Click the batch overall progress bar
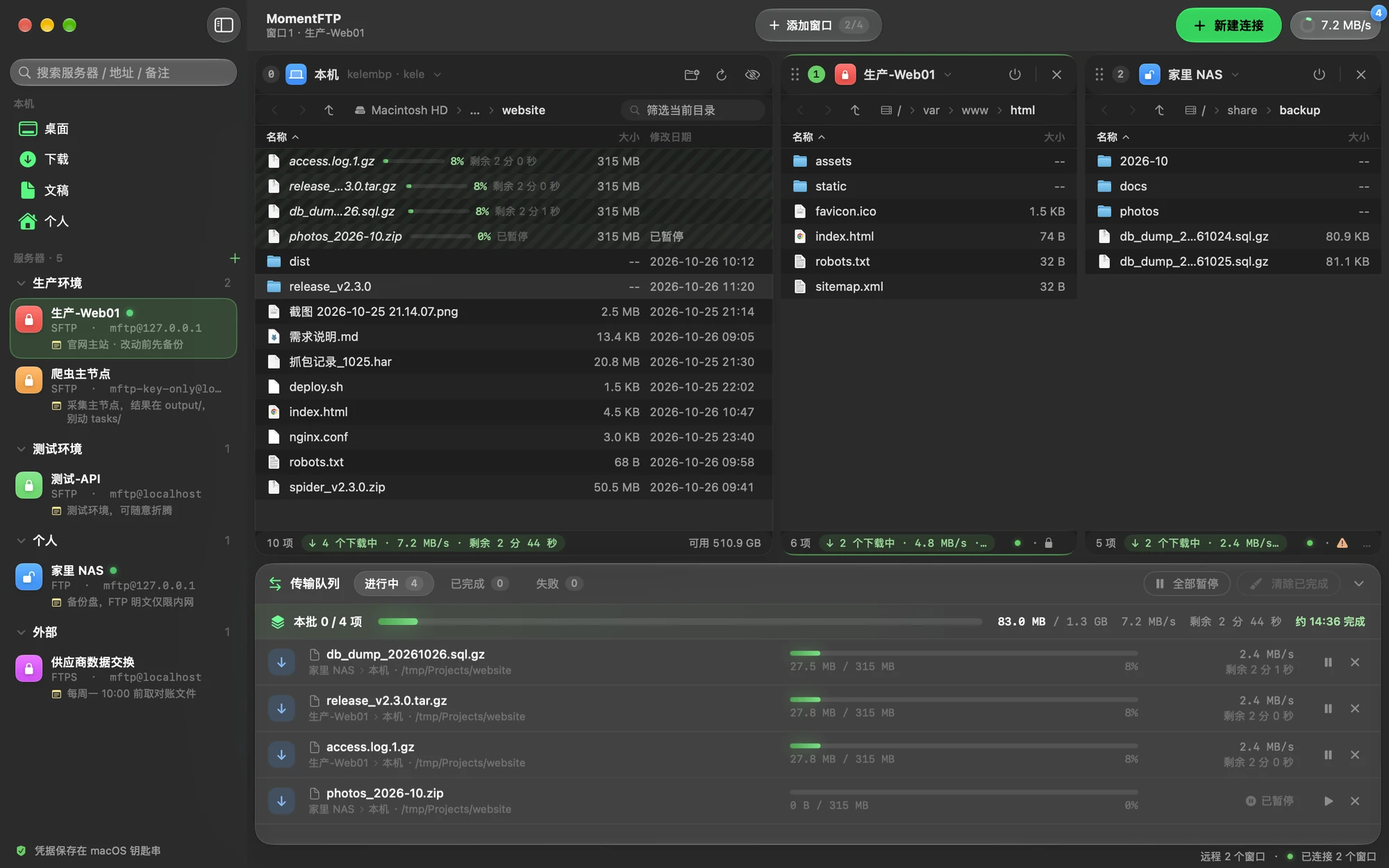The height and width of the screenshot is (868, 1389). 679,621
